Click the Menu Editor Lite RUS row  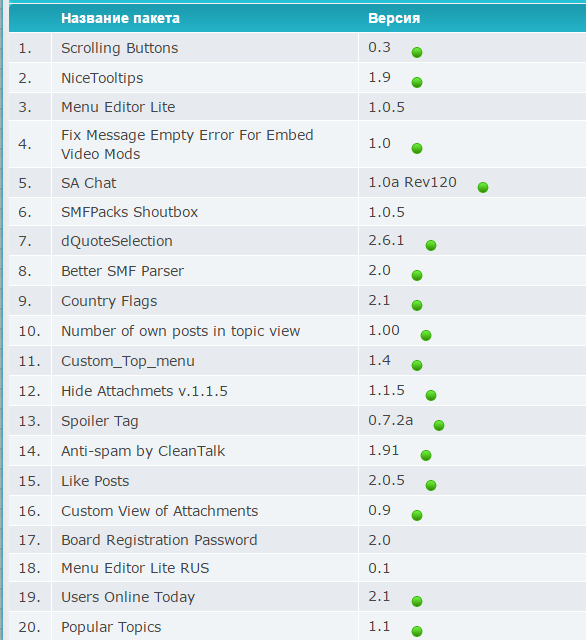(x=297, y=568)
